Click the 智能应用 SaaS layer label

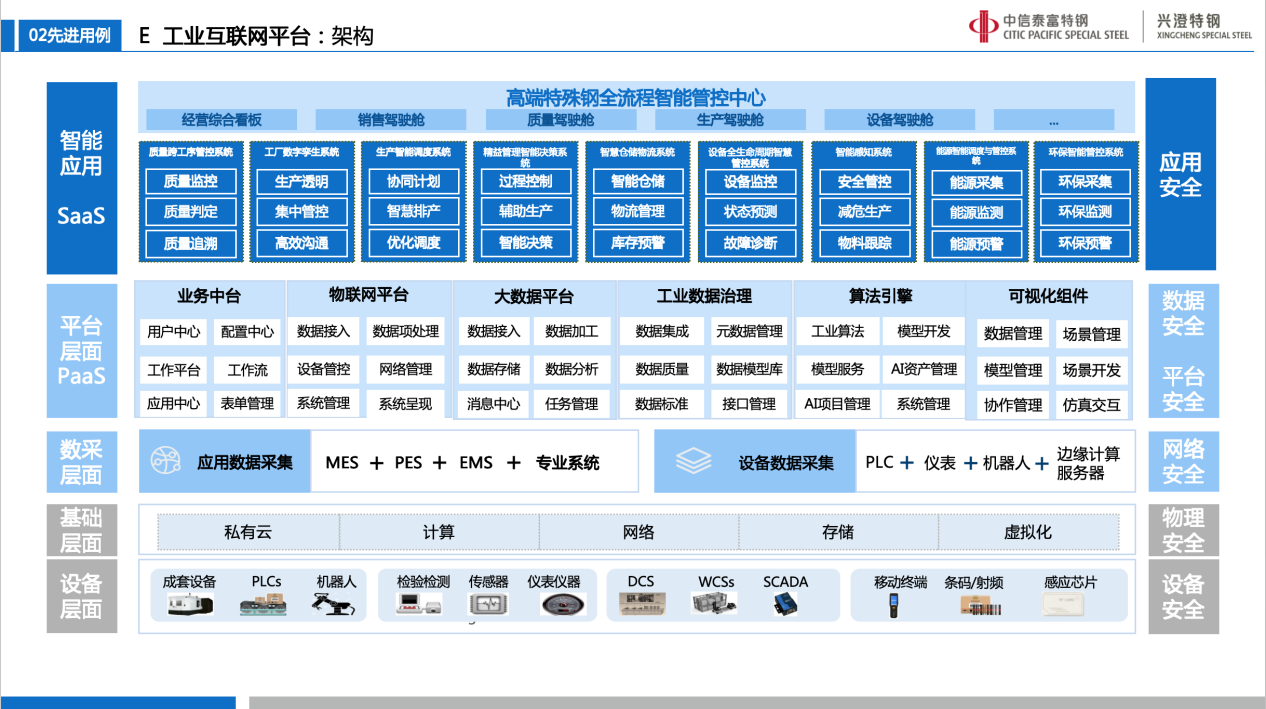(x=82, y=178)
